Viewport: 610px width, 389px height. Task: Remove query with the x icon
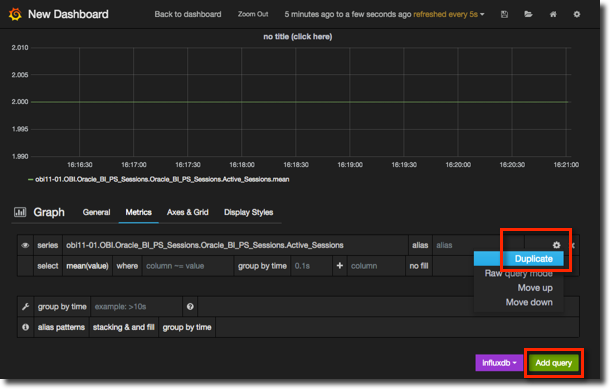[x=573, y=245]
